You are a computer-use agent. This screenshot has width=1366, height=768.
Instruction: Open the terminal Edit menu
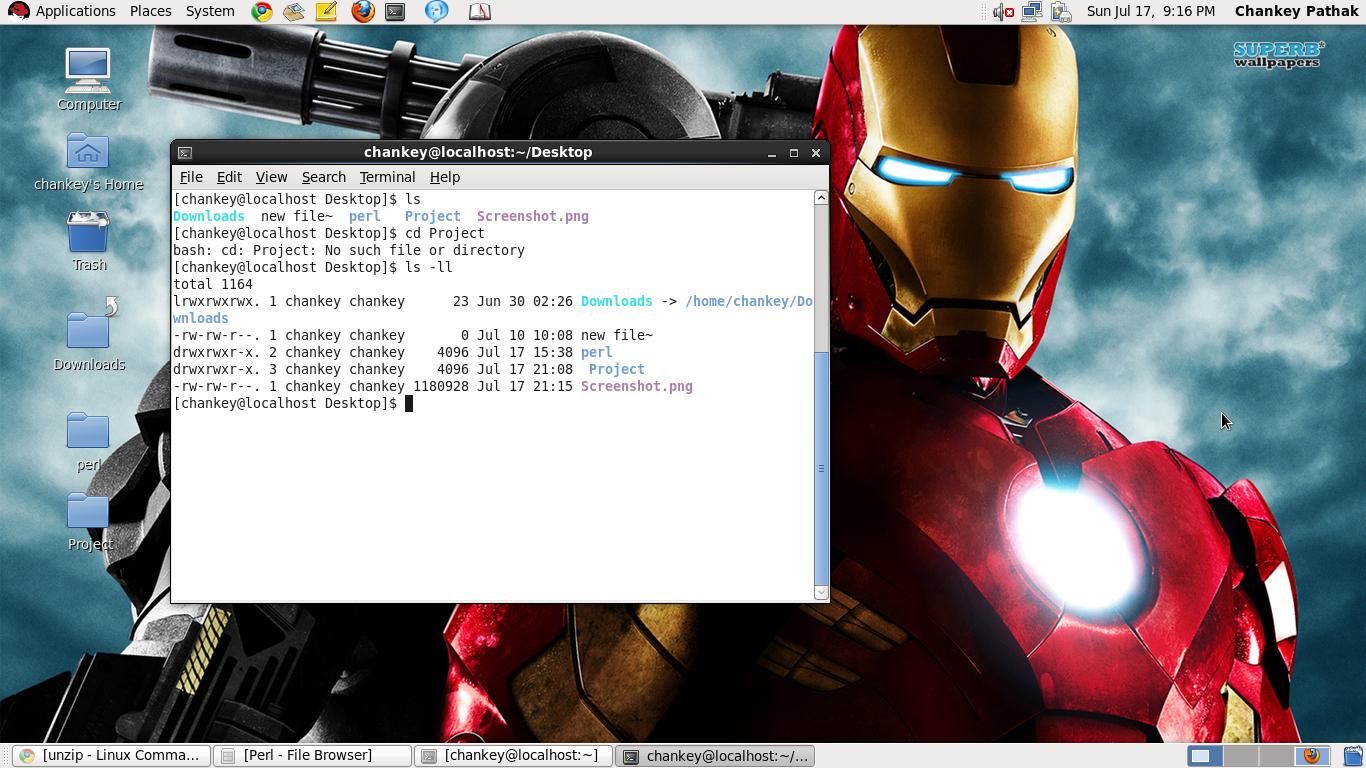(x=229, y=177)
